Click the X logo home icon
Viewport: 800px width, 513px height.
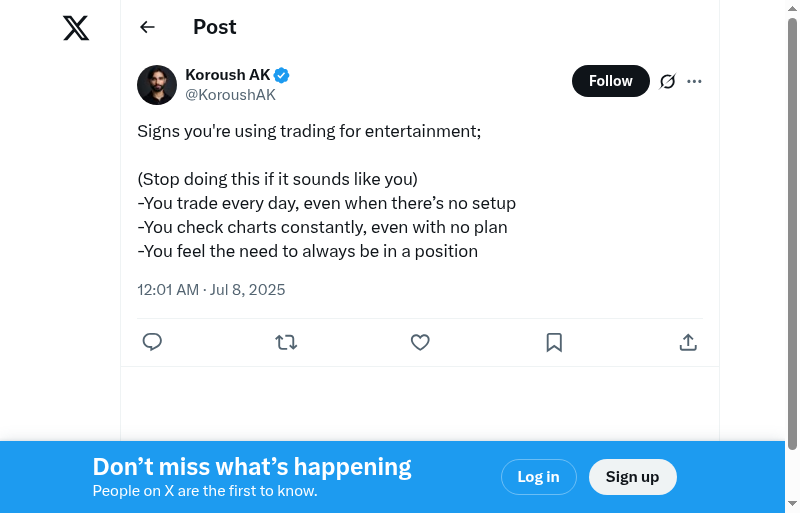click(76, 28)
